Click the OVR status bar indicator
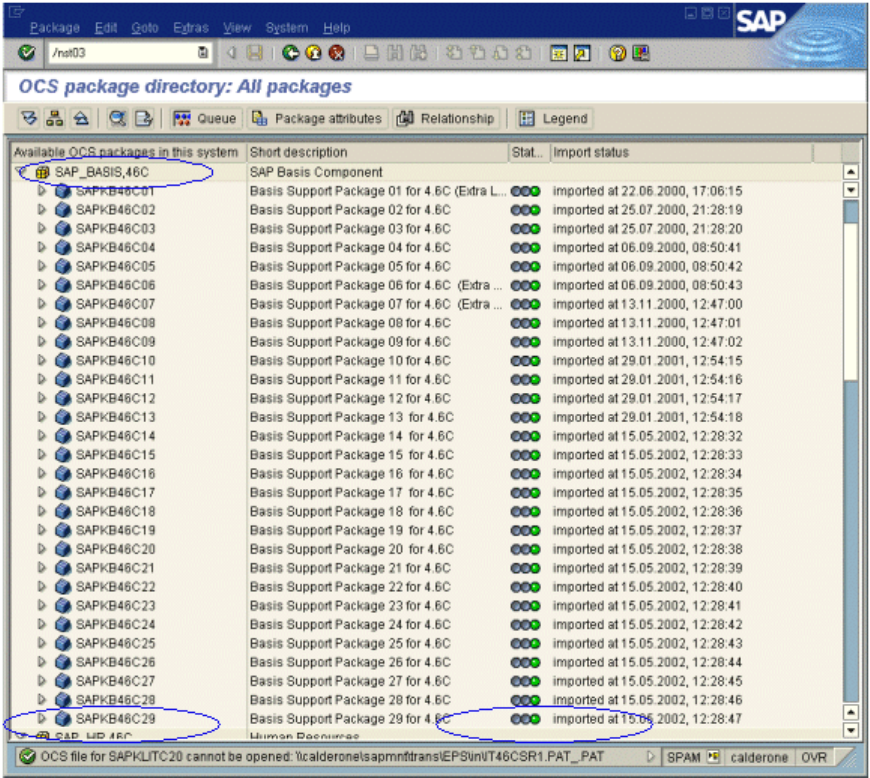This screenshot has width=870, height=778. pyautogui.click(x=813, y=757)
